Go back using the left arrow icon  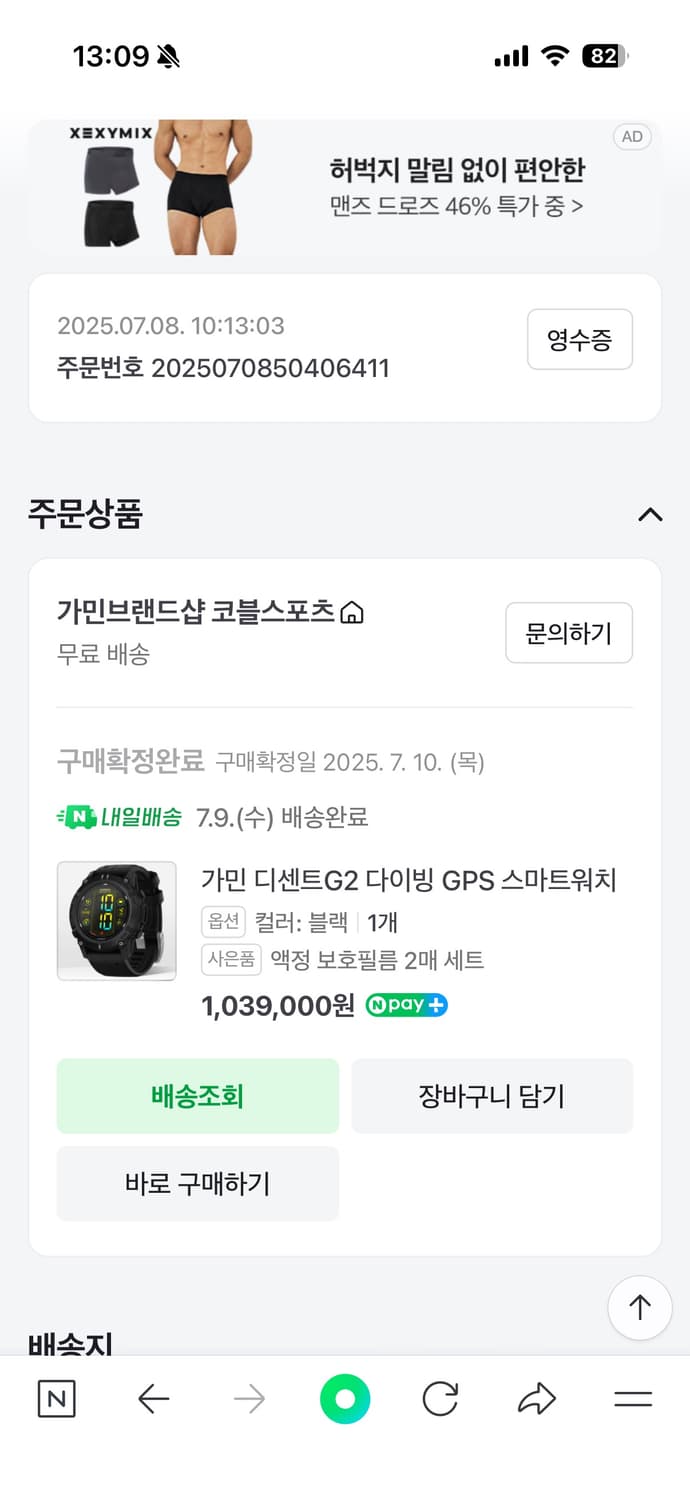152,1399
